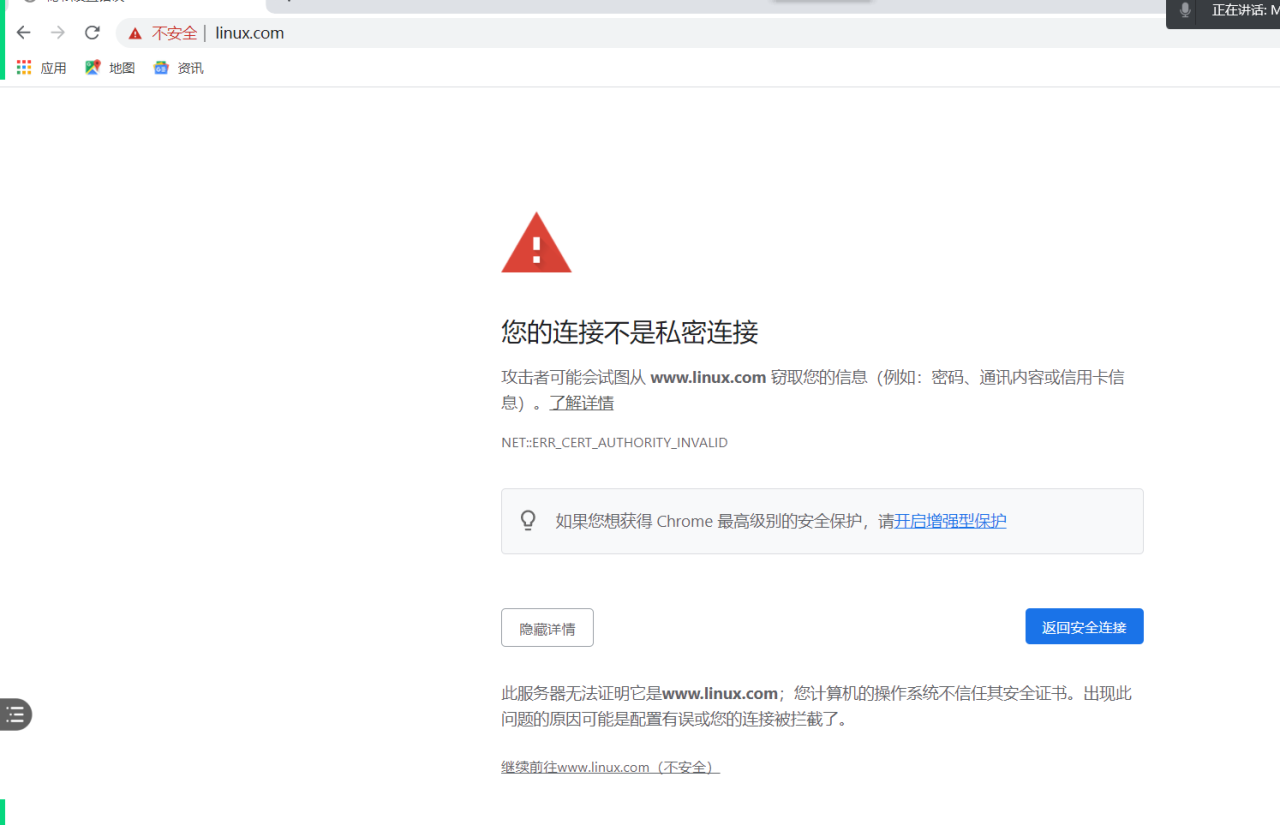Click the floating list icon on left edge
This screenshot has height=825, width=1280.
click(x=15, y=714)
